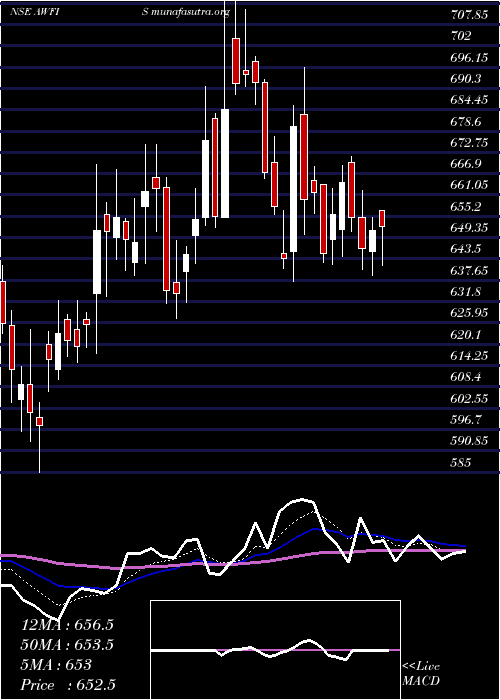The image size is (500, 700).
Task: Select the 661.05 price axis label
Action: (469, 185)
